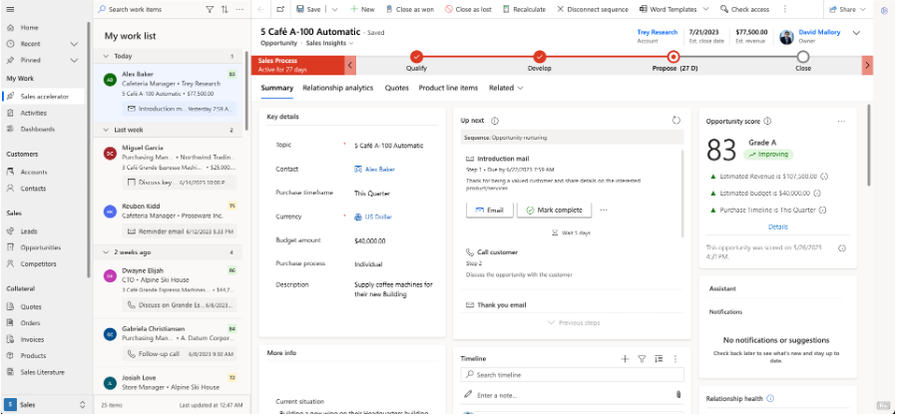Open Timeline more options vertical dots
897x416 pixels.
pos(675,359)
